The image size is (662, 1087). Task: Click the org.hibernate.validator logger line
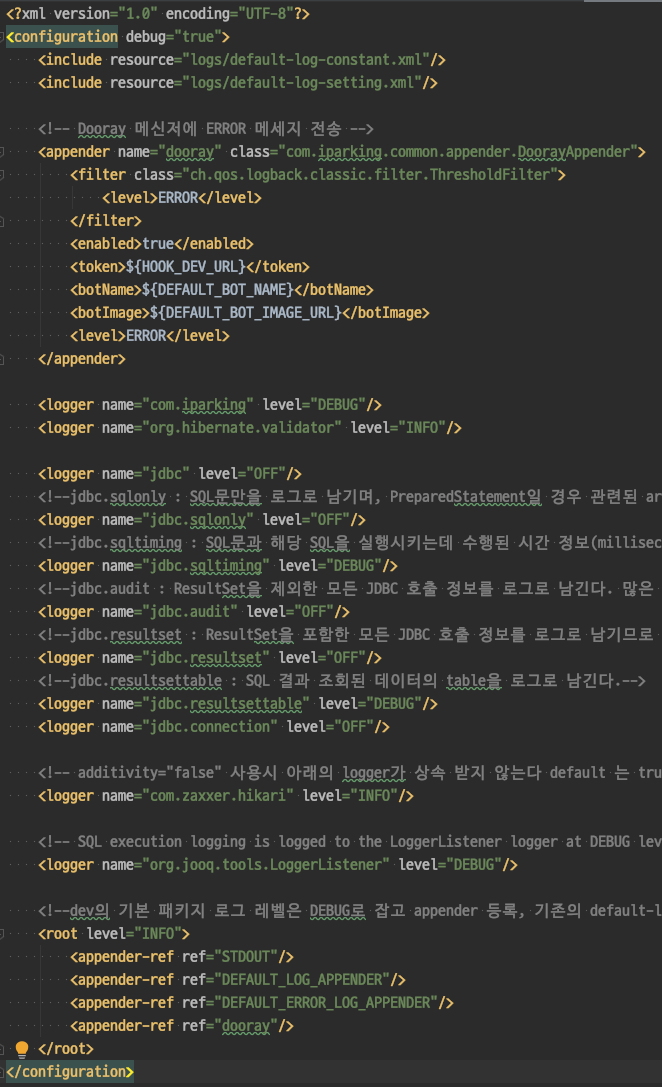point(250,428)
